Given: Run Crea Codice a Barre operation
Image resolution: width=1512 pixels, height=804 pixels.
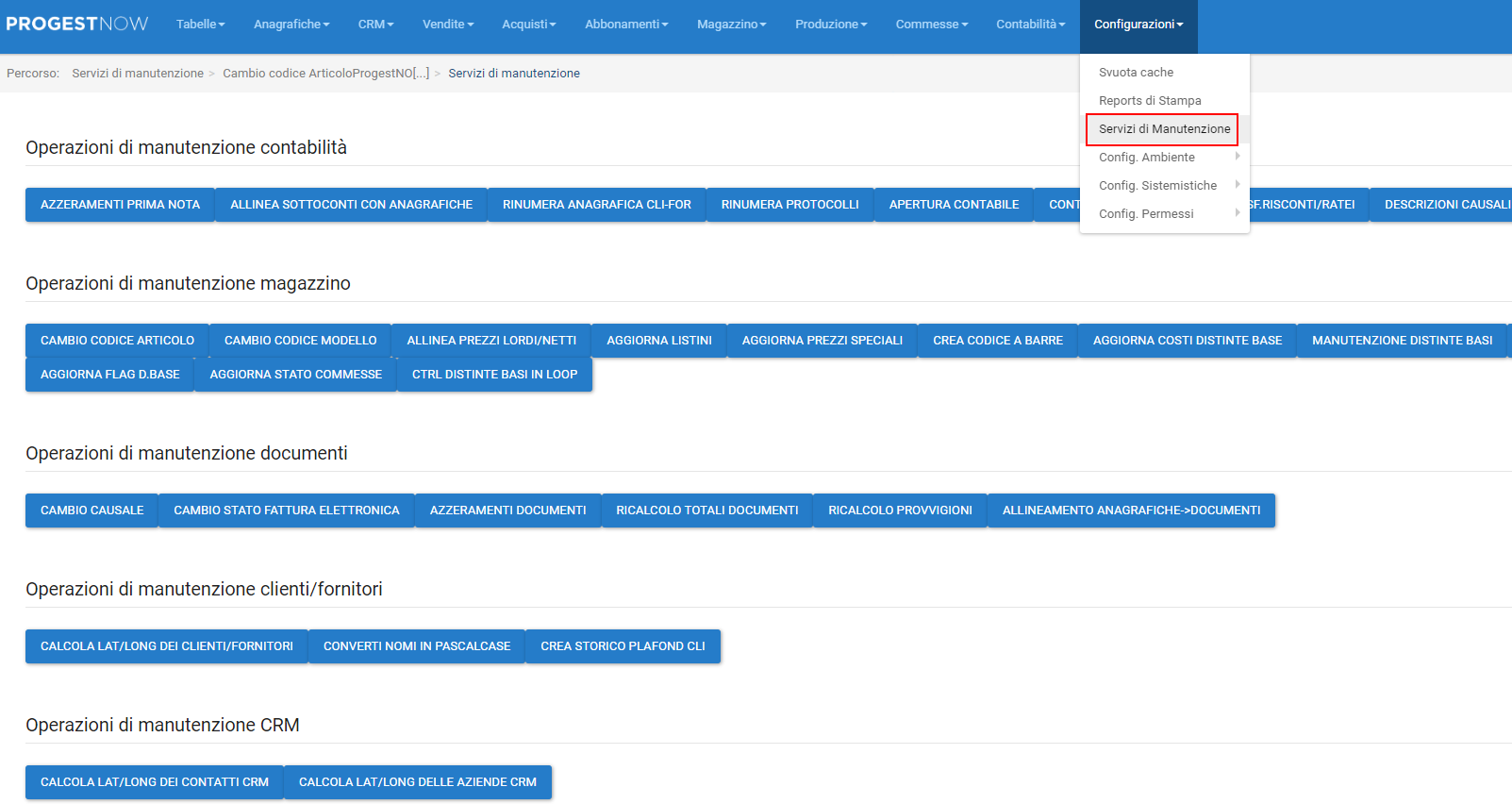Looking at the screenshot, I should point(997,341).
